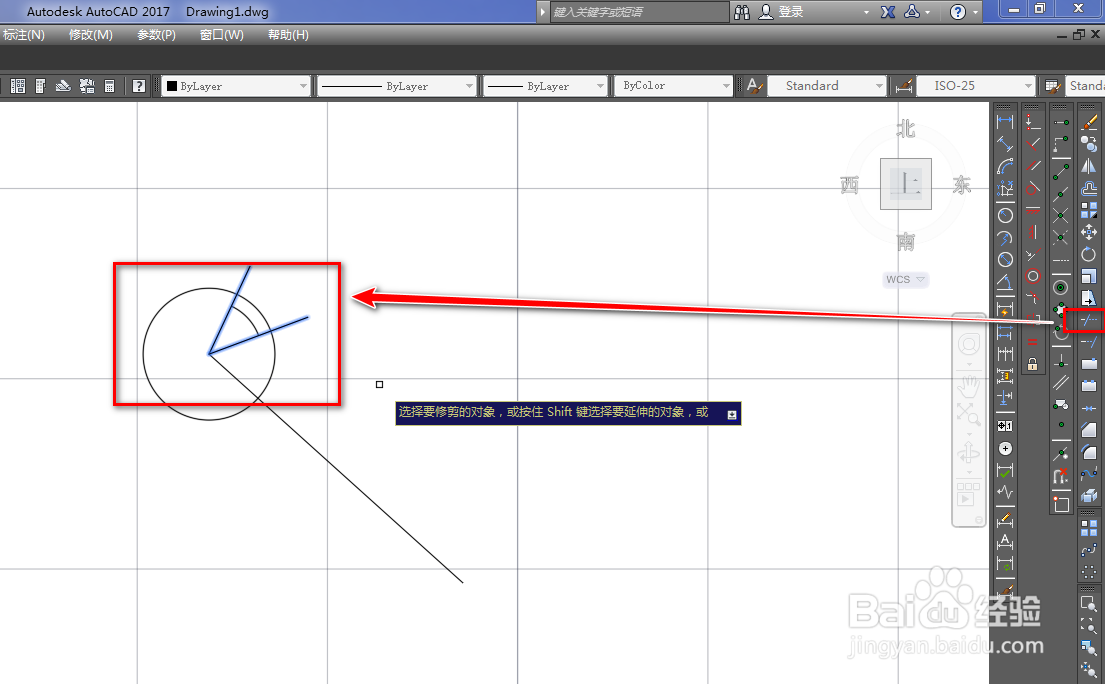
Task: Select the Angular dimension tool
Action: (1005, 282)
